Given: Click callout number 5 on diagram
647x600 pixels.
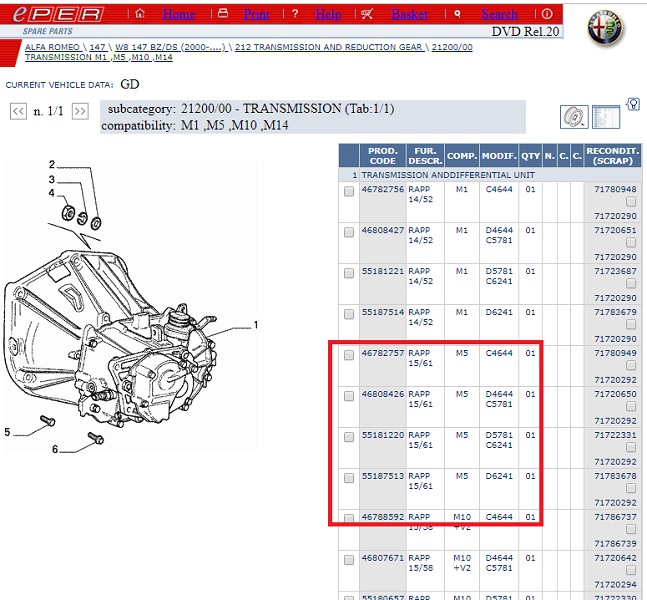Looking at the screenshot, I should [x=7, y=432].
